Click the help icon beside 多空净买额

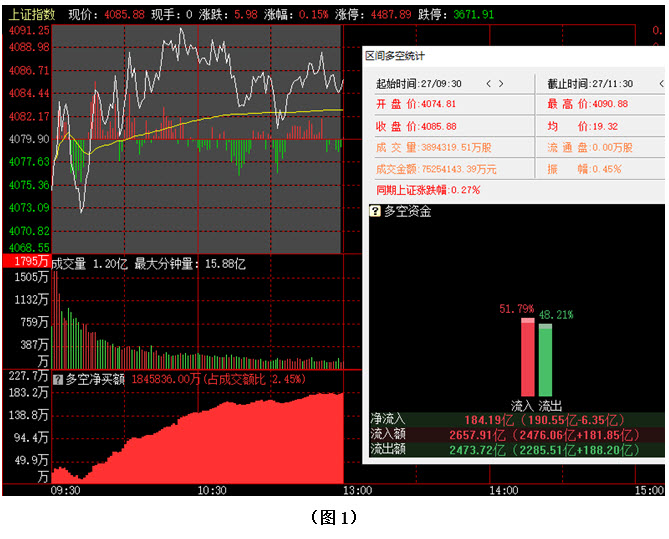(58, 379)
